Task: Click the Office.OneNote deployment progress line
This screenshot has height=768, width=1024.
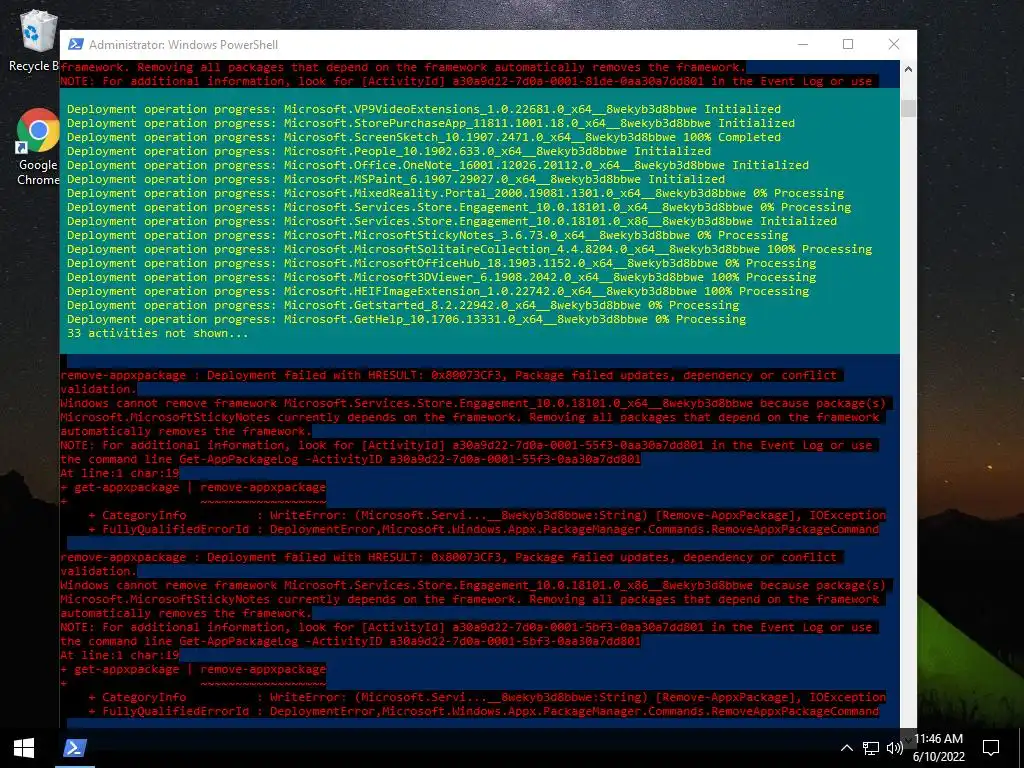Action: [438, 165]
